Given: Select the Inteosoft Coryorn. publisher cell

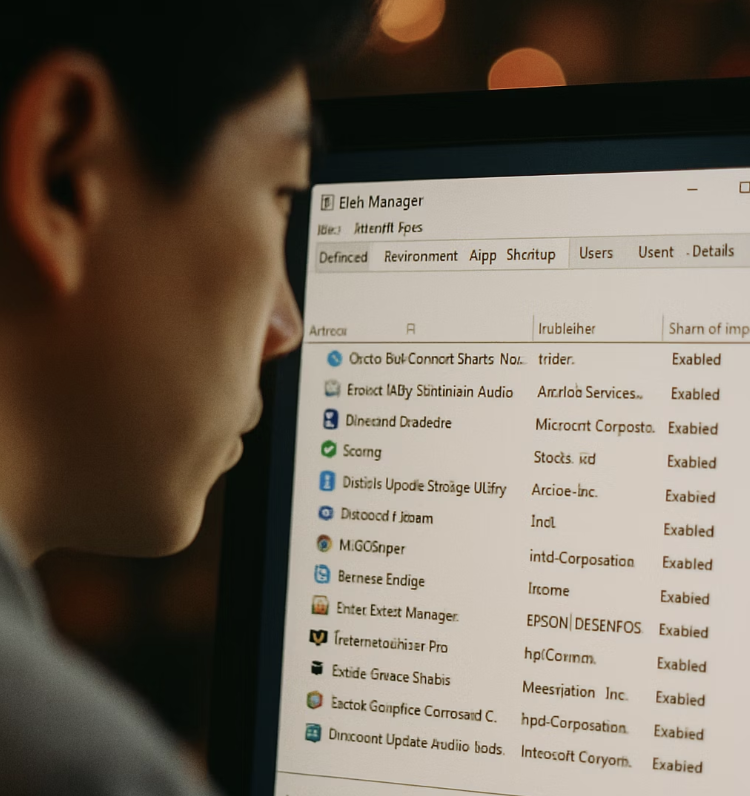Looking at the screenshot, I should coord(575,756).
